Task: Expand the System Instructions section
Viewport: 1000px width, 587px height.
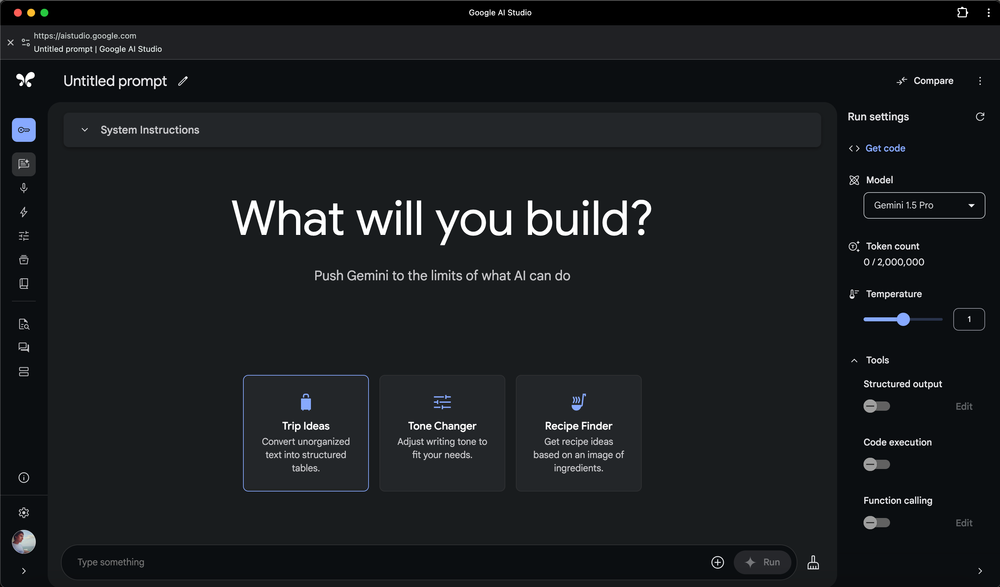Action: 84,129
